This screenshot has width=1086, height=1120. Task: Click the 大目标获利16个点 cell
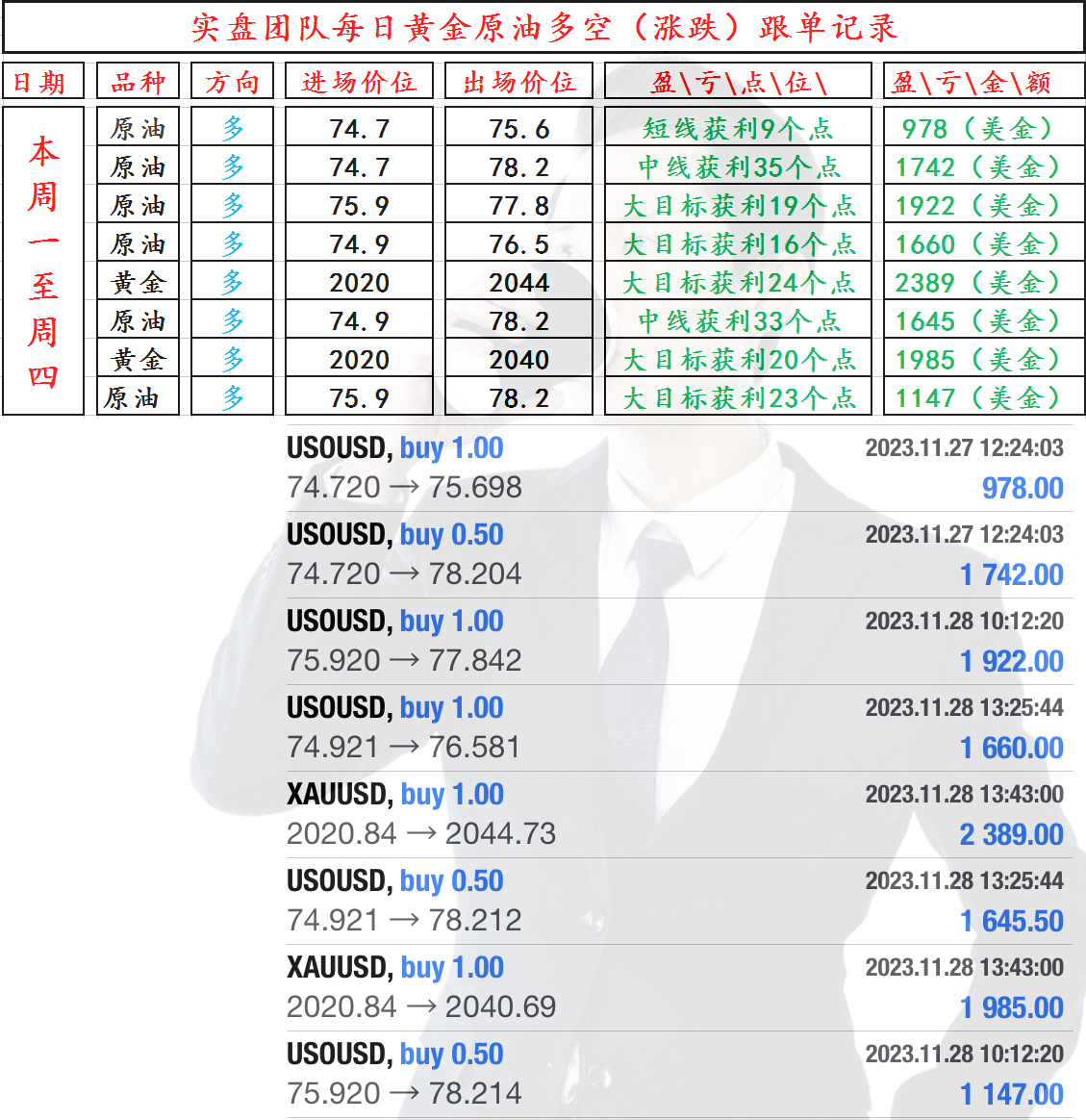739,243
